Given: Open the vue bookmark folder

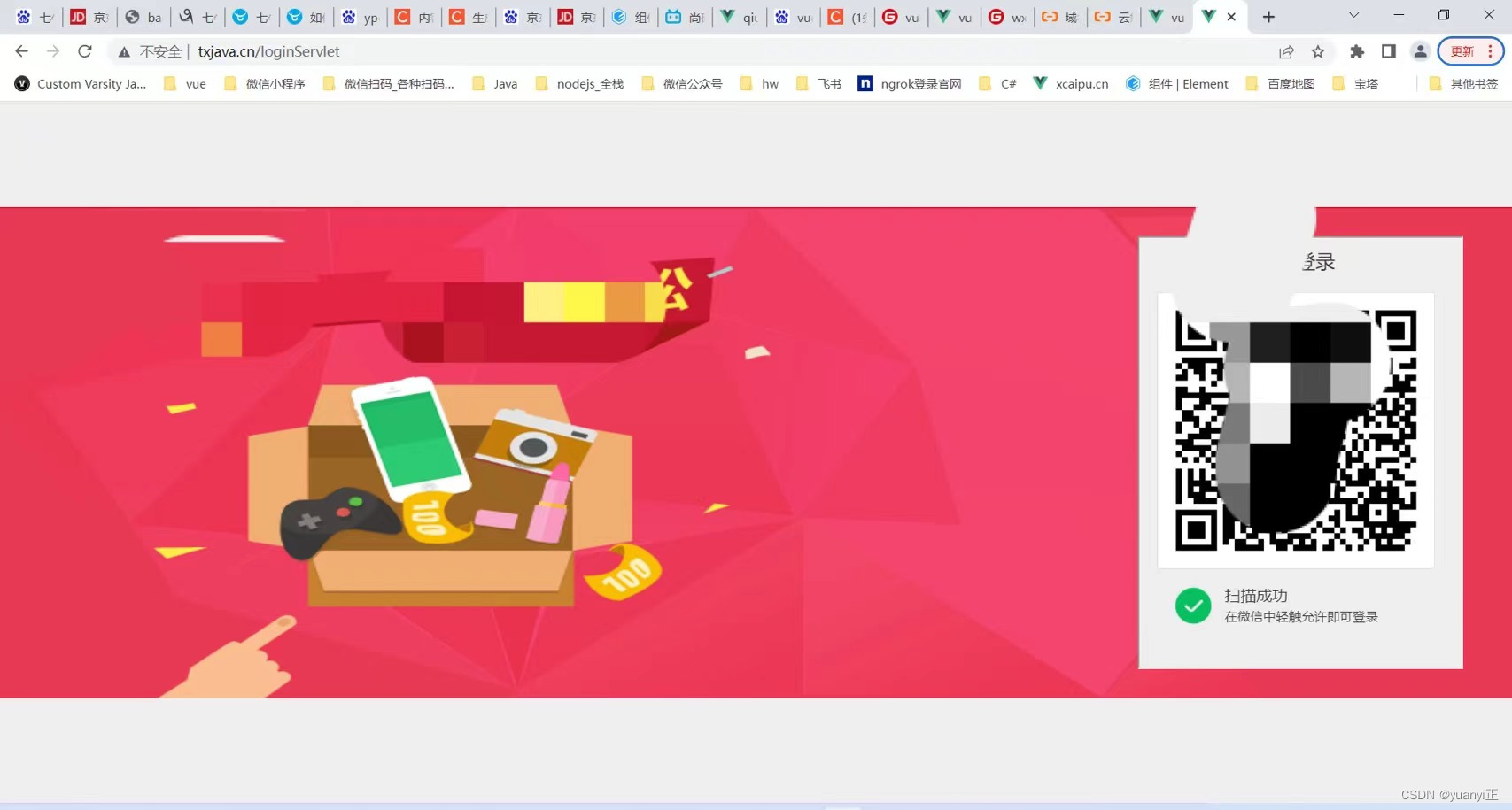Looking at the screenshot, I should coord(185,84).
